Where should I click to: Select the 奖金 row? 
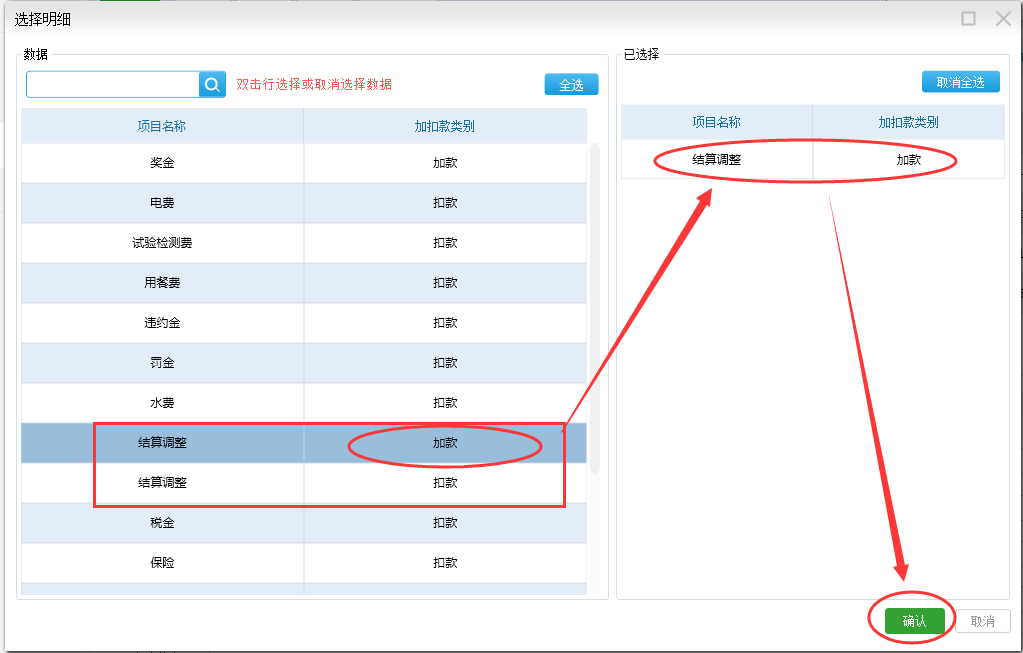click(162, 163)
